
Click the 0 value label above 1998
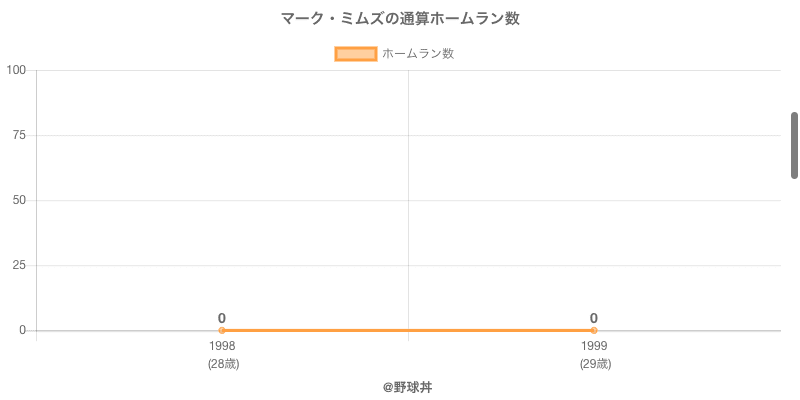[x=222, y=318]
